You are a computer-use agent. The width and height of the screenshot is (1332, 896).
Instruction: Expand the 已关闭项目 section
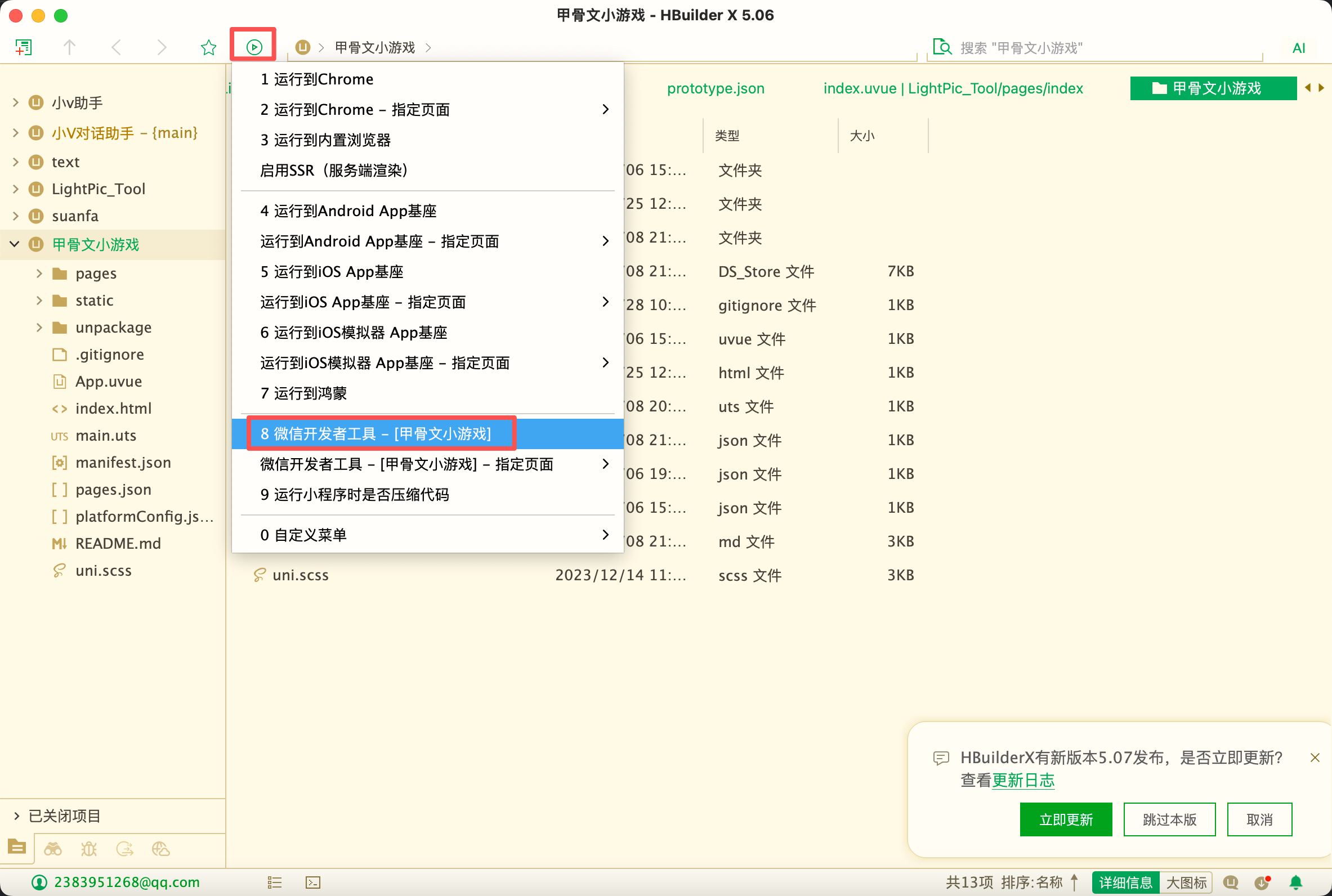[x=16, y=816]
